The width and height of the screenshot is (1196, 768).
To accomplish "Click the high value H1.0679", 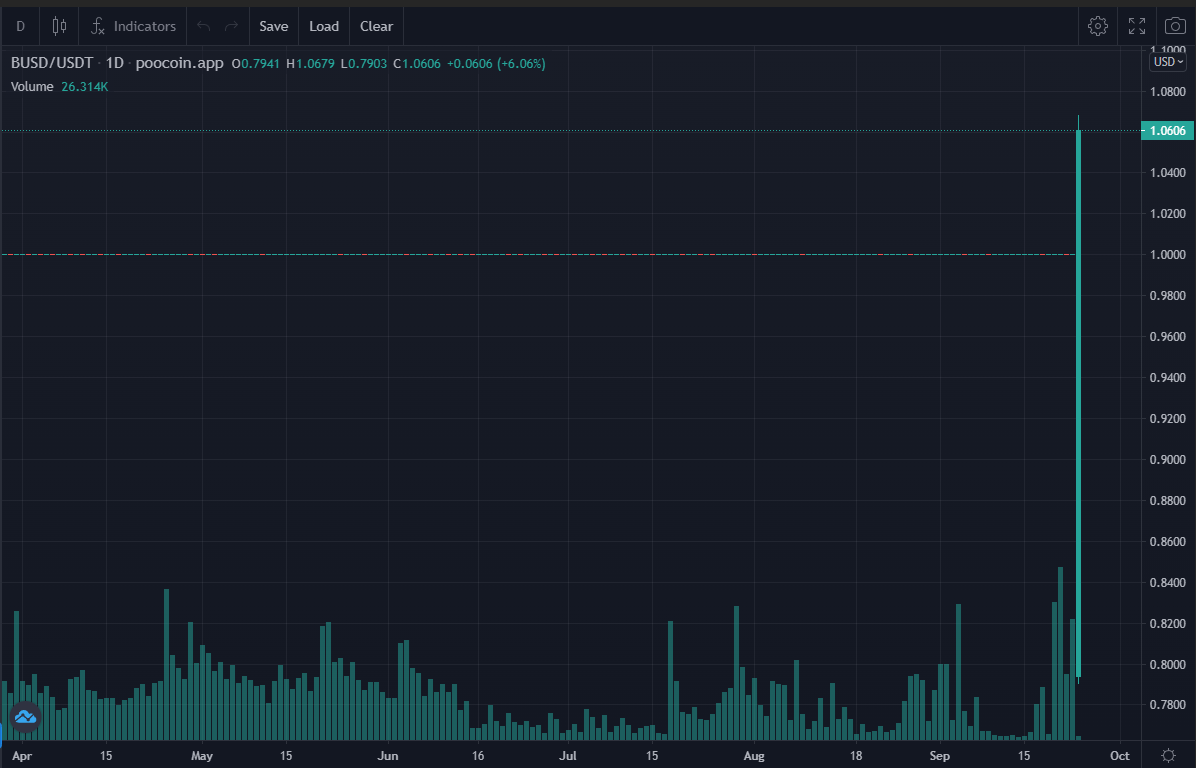I will click(x=310, y=63).
